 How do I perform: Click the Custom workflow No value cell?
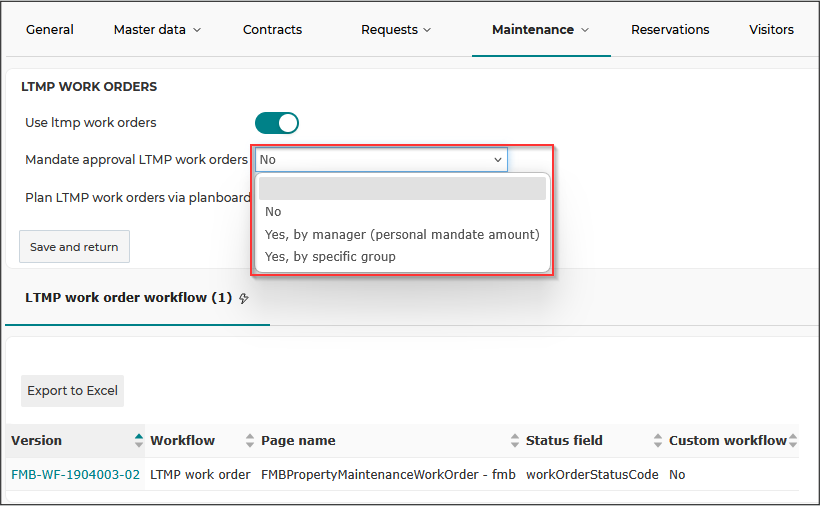coord(677,475)
